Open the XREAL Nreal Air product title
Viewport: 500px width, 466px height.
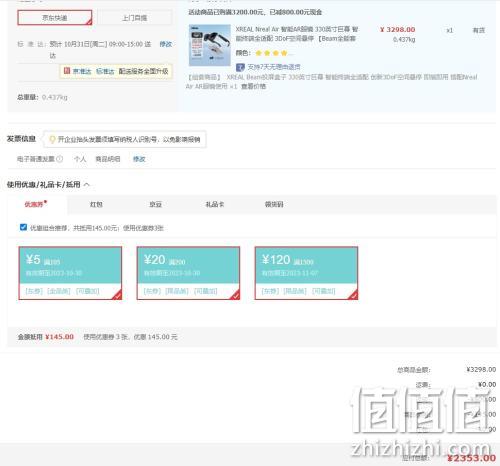pos(297,34)
